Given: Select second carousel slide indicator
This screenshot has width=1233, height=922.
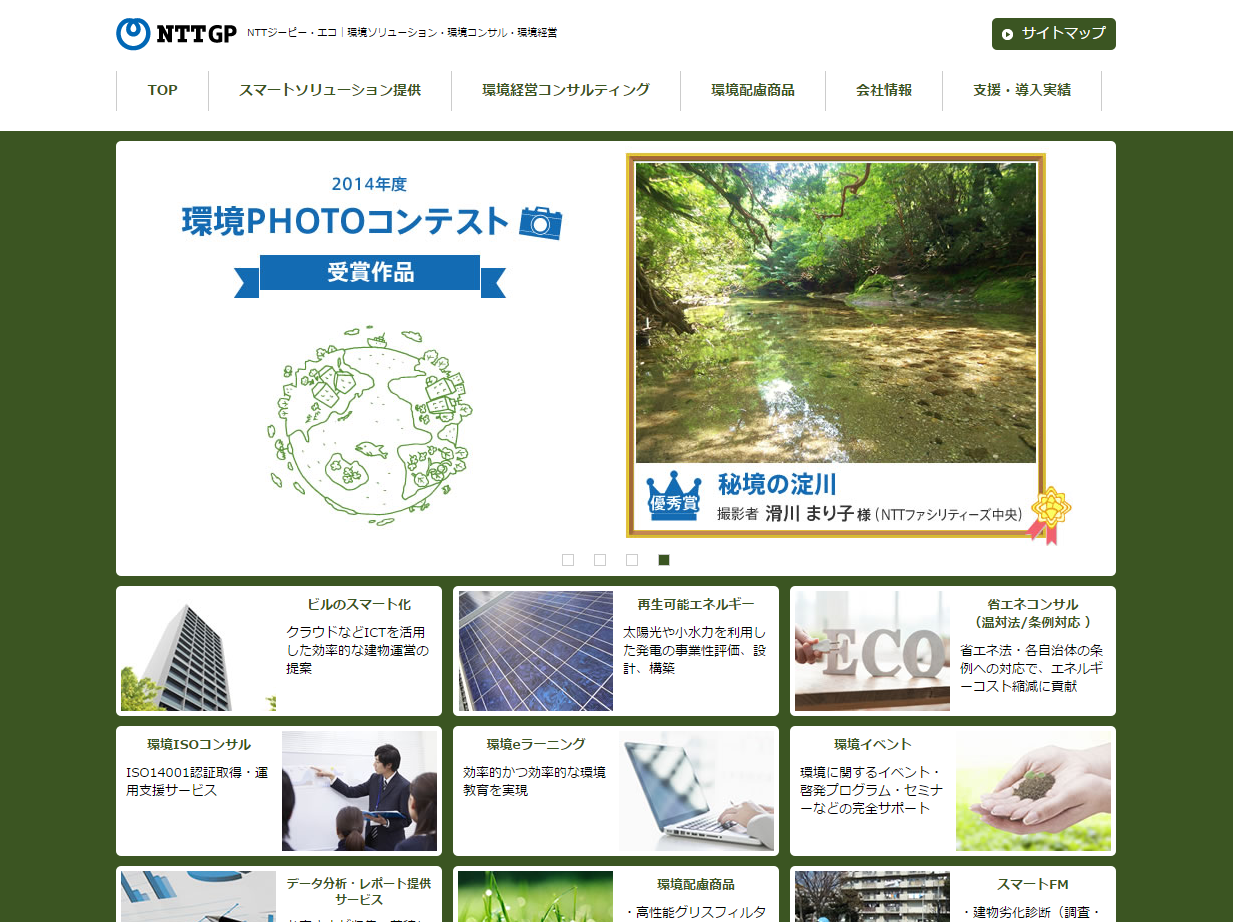Looking at the screenshot, I should pos(600,560).
